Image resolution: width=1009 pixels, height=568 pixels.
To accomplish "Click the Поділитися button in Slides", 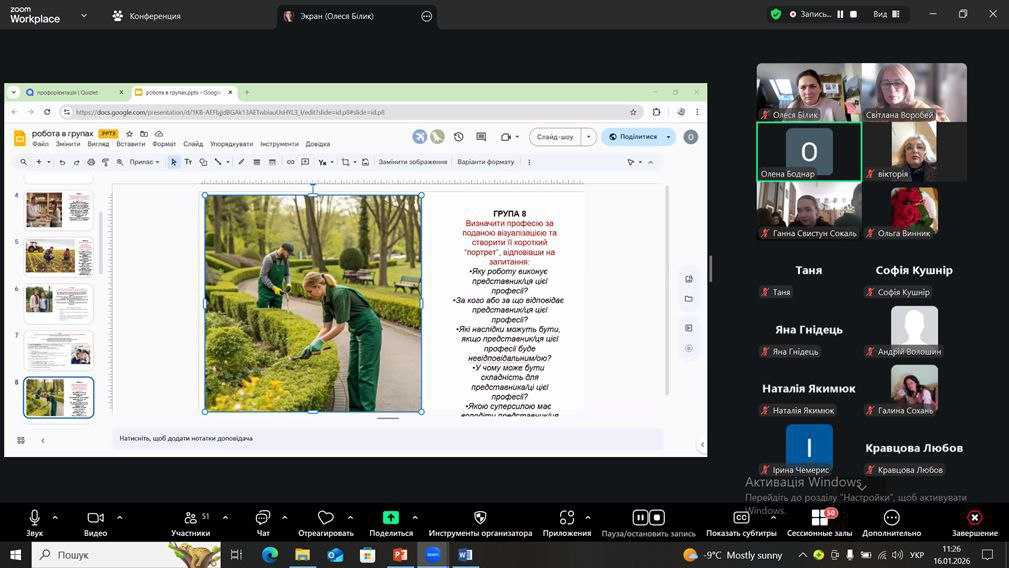I will 638,137.
